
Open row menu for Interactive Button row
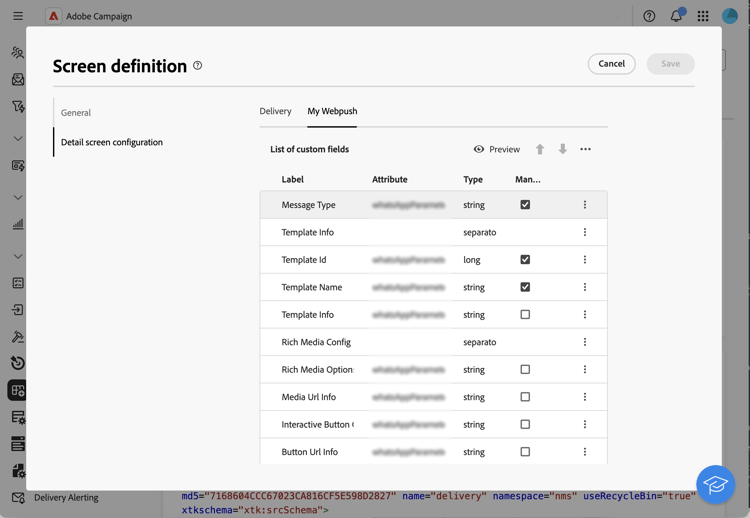[x=585, y=424]
